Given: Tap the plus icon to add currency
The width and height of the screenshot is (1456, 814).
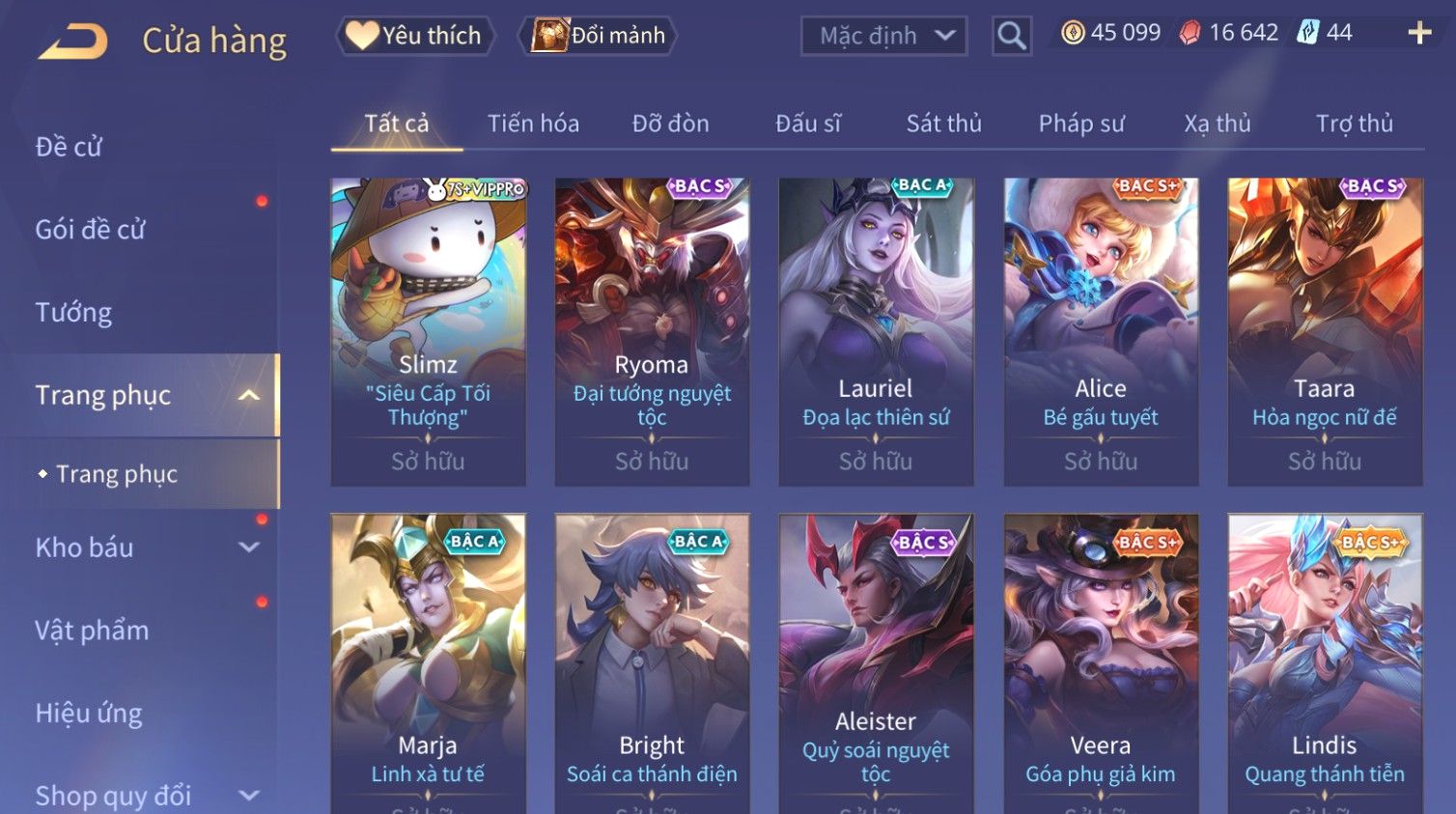Looking at the screenshot, I should [1419, 33].
